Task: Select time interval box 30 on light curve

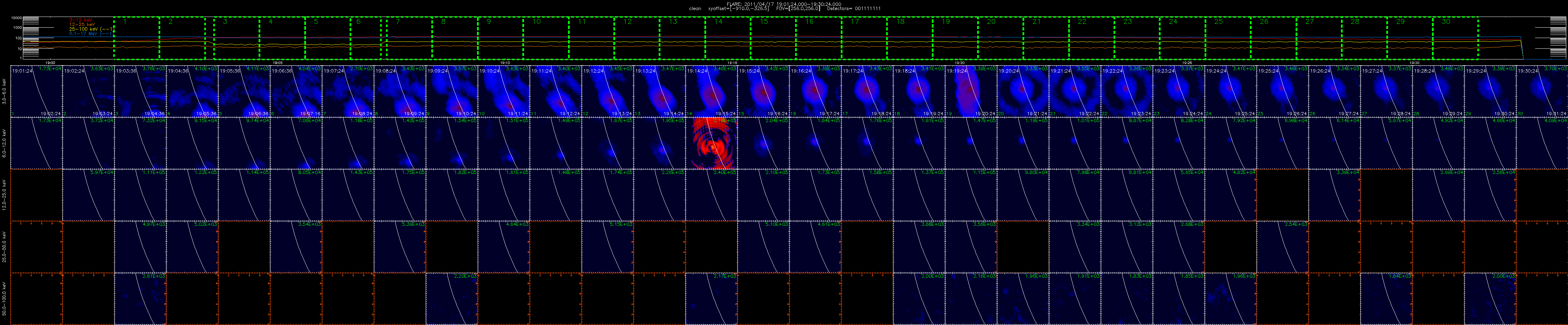Action: click(x=1456, y=38)
